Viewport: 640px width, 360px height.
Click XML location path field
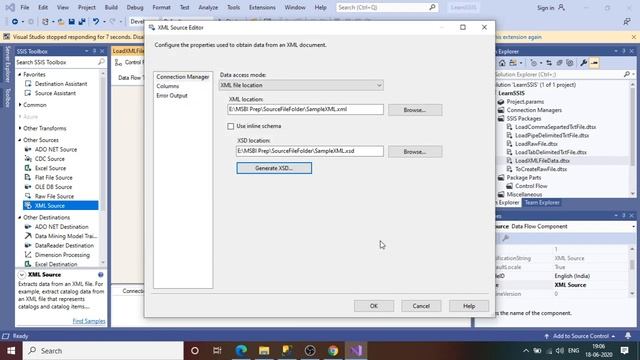coord(305,109)
